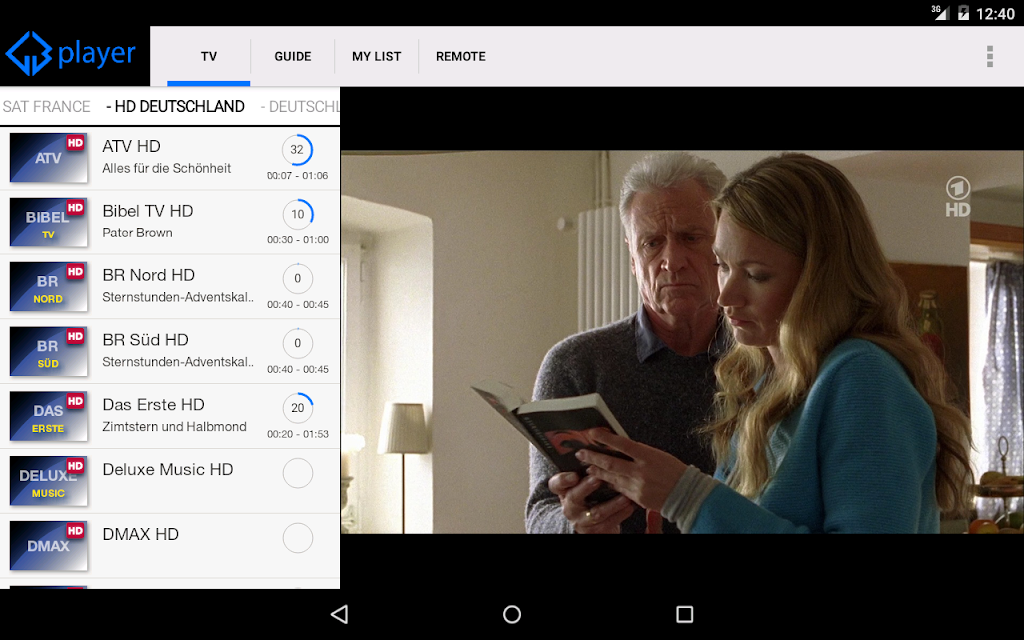Image resolution: width=1024 pixels, height=640 pixels.
Task: Tap the playing video area
Action: 682,342
